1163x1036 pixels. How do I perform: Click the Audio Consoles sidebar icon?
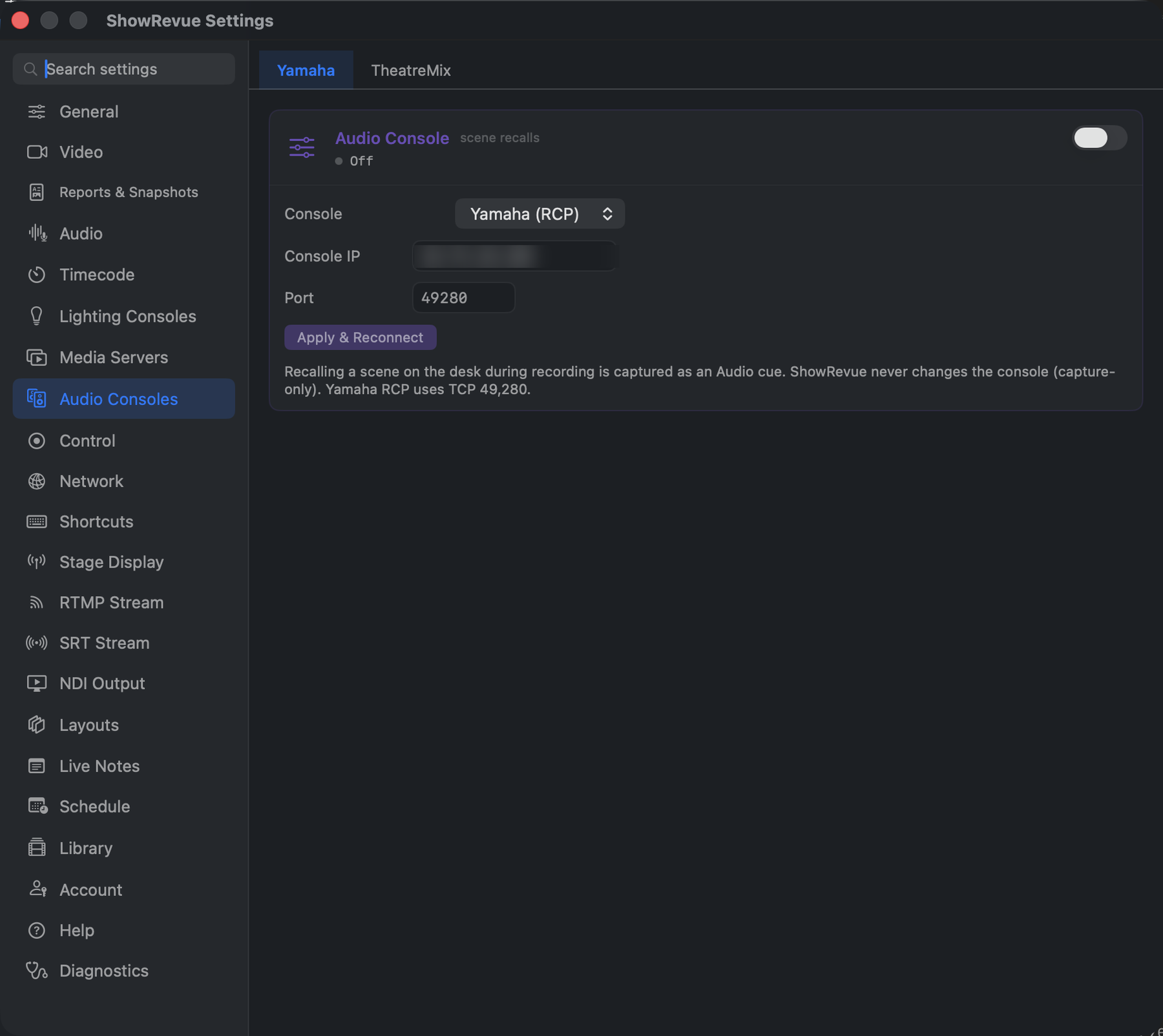pos(37,399)
